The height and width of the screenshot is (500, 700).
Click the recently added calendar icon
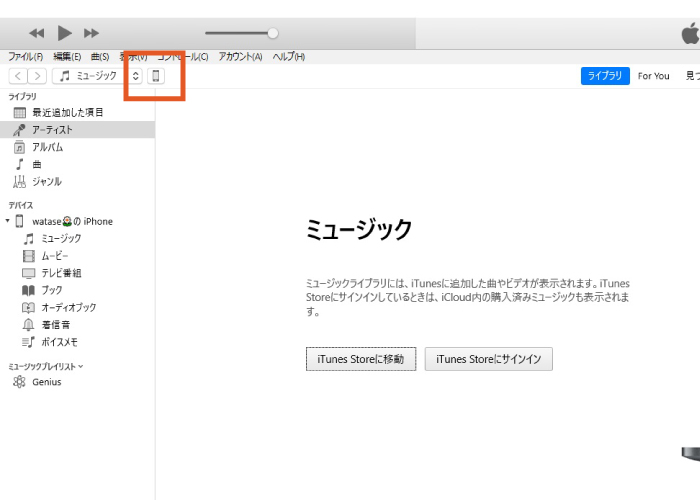coord(20,112)
